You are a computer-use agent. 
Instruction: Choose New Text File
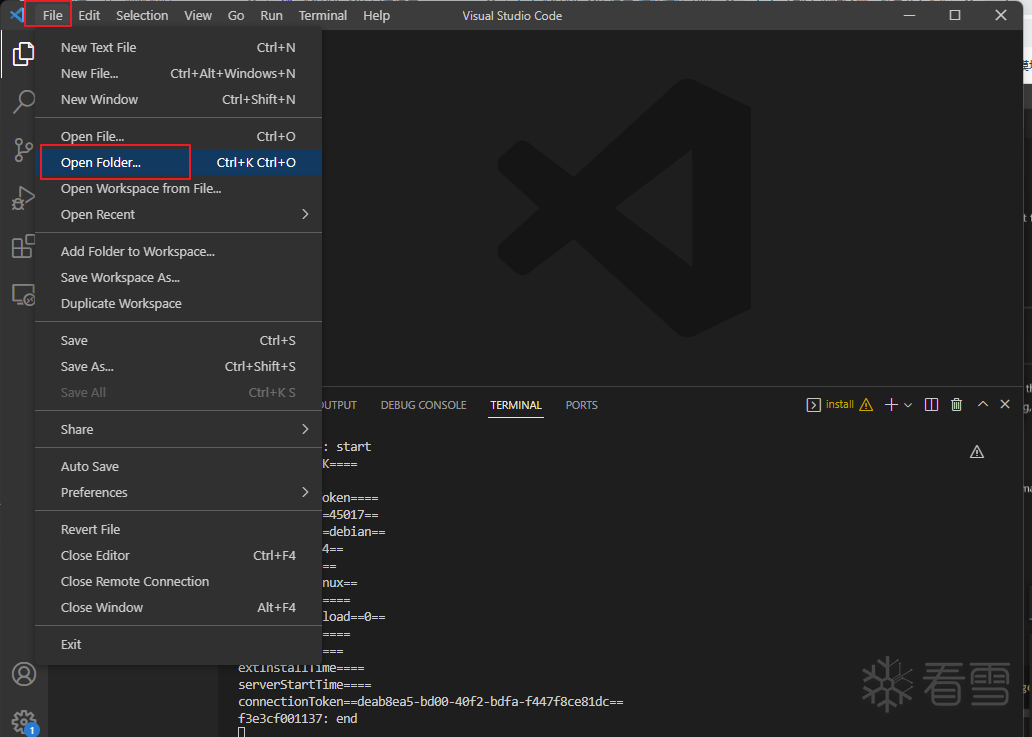tap(178, 47)
